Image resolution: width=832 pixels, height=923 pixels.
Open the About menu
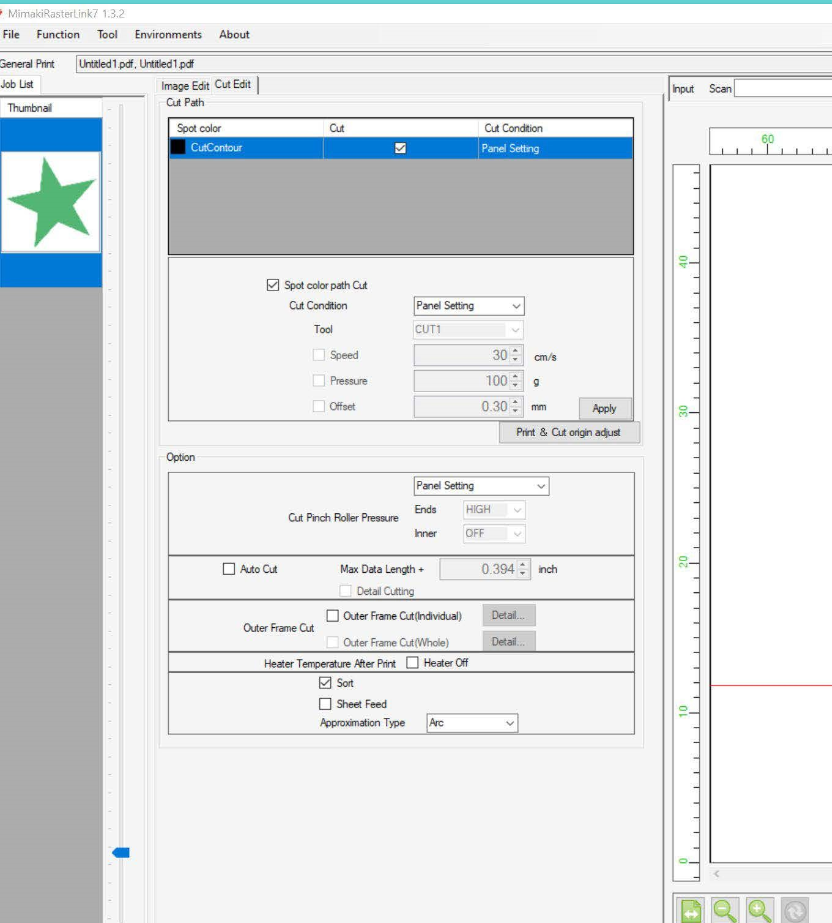click(x=234, y=35)
